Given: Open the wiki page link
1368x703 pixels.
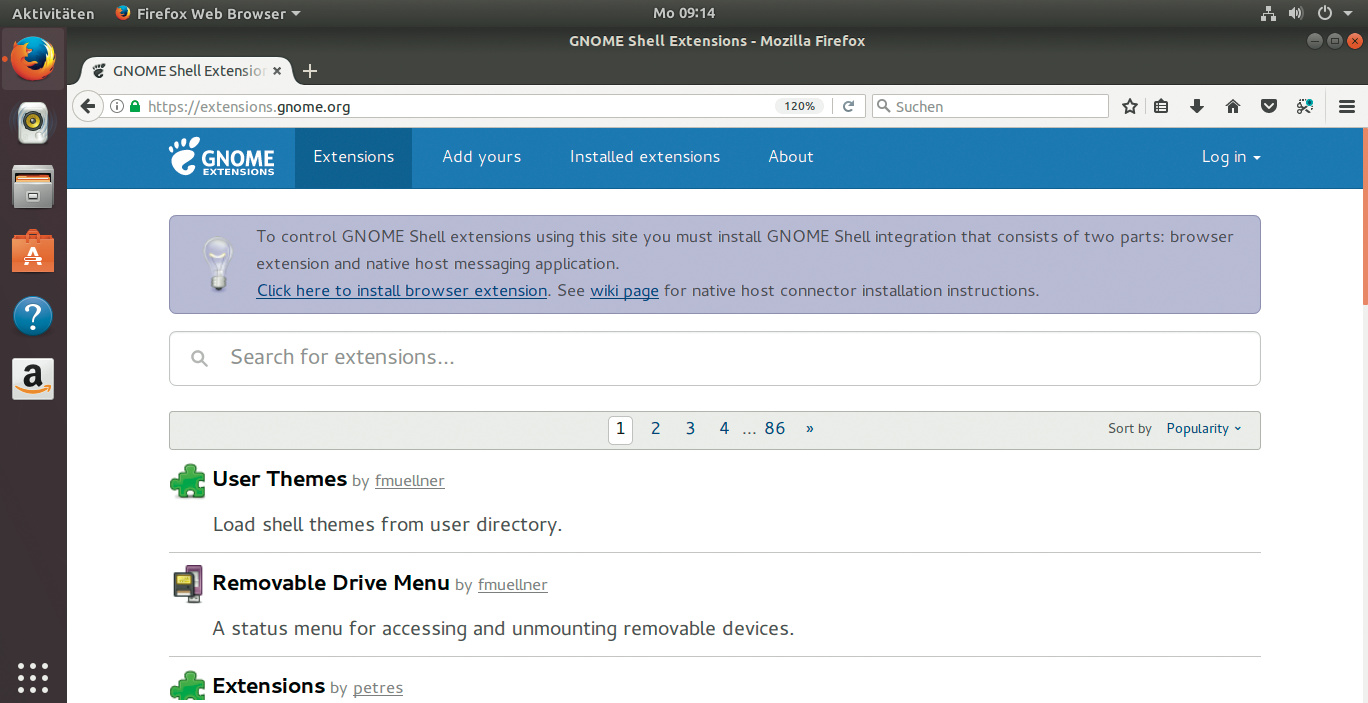Looking at the screenshot, I should (624, 291).
